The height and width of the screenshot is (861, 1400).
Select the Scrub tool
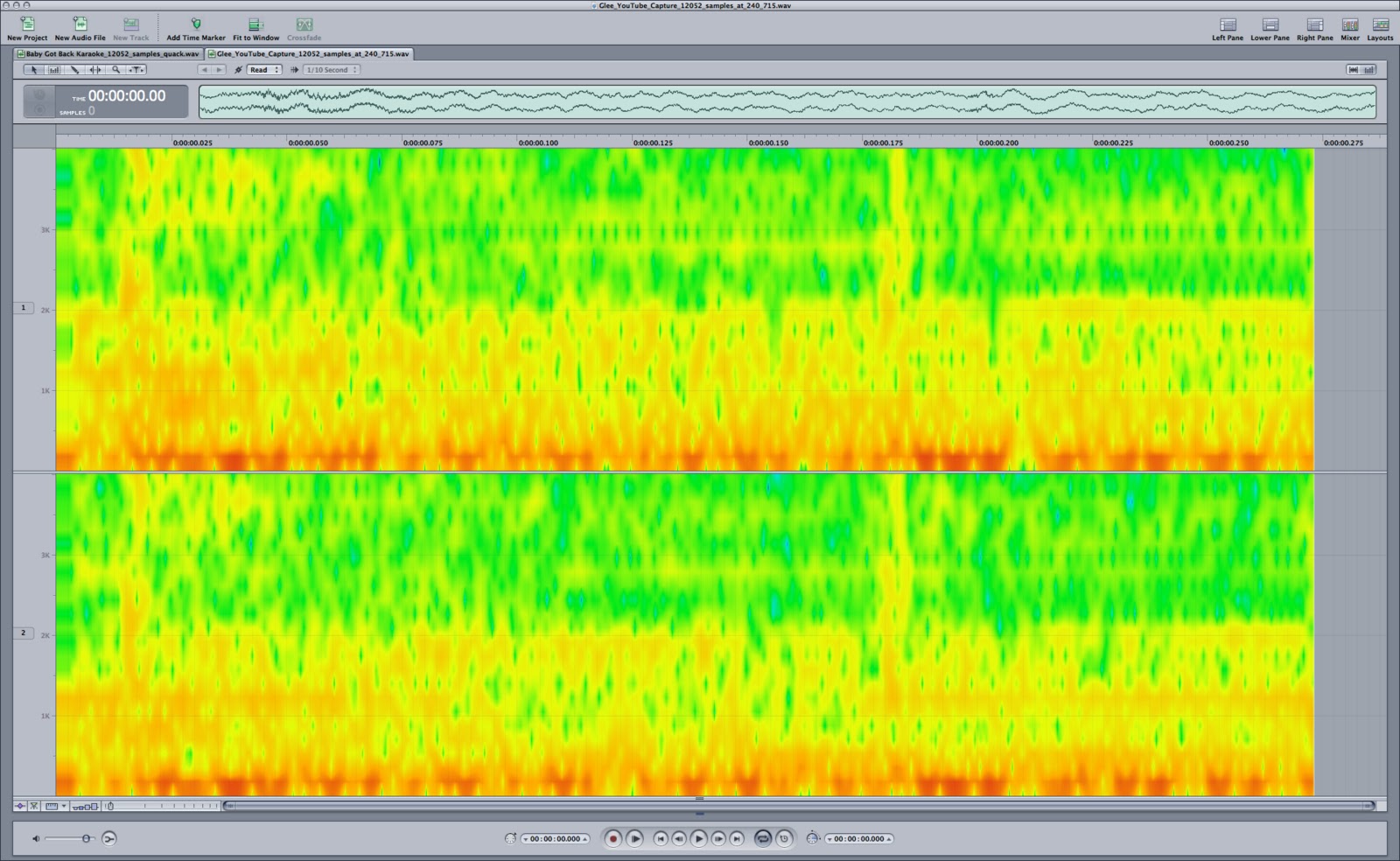tap(136, 70)
